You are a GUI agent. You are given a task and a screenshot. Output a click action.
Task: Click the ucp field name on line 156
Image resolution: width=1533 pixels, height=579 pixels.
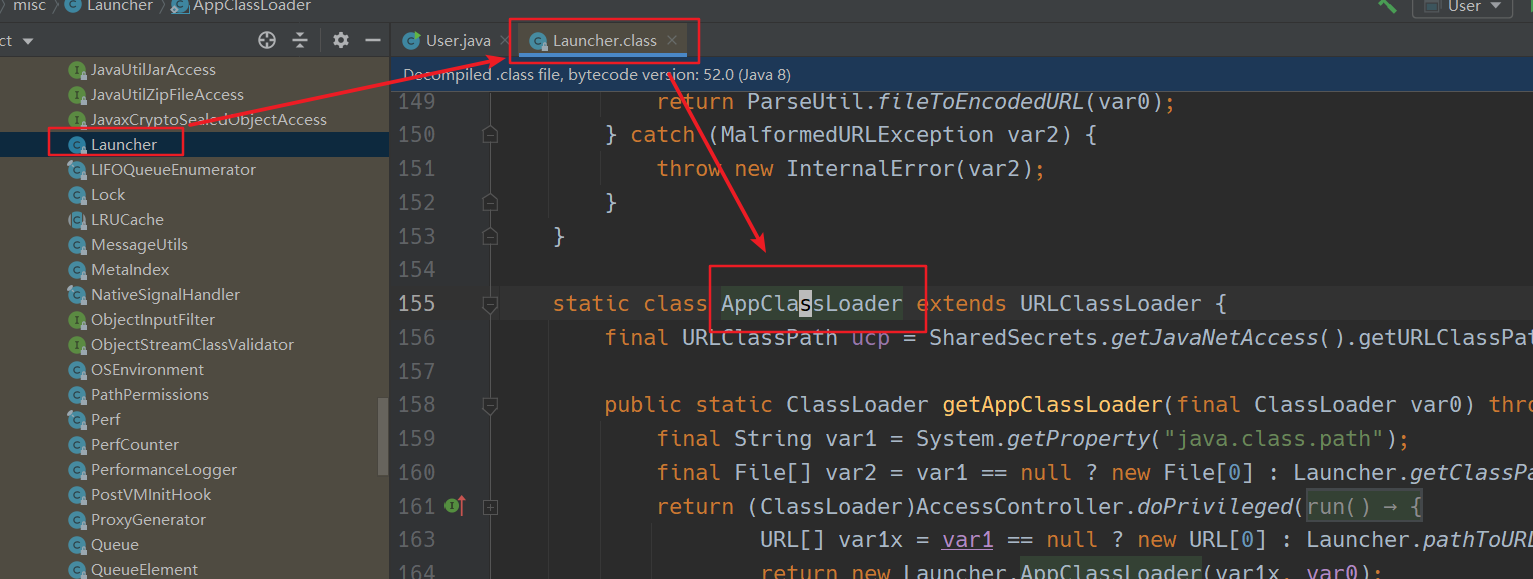point(871,337)
